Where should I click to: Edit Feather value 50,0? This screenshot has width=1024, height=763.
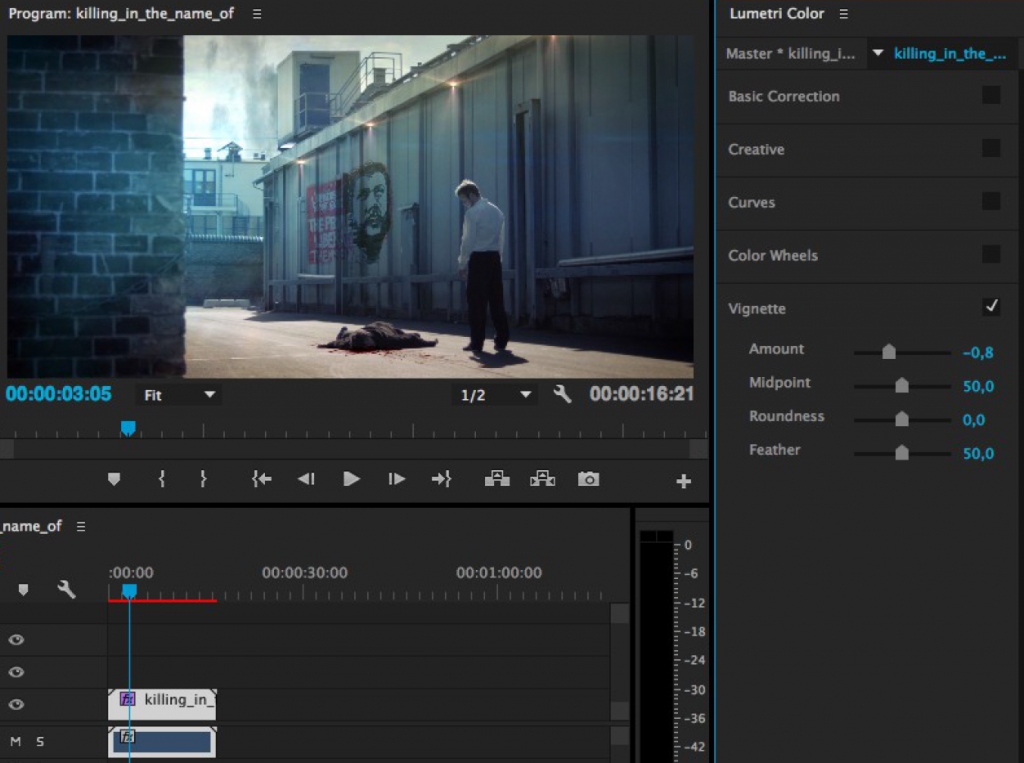point(978,453)
